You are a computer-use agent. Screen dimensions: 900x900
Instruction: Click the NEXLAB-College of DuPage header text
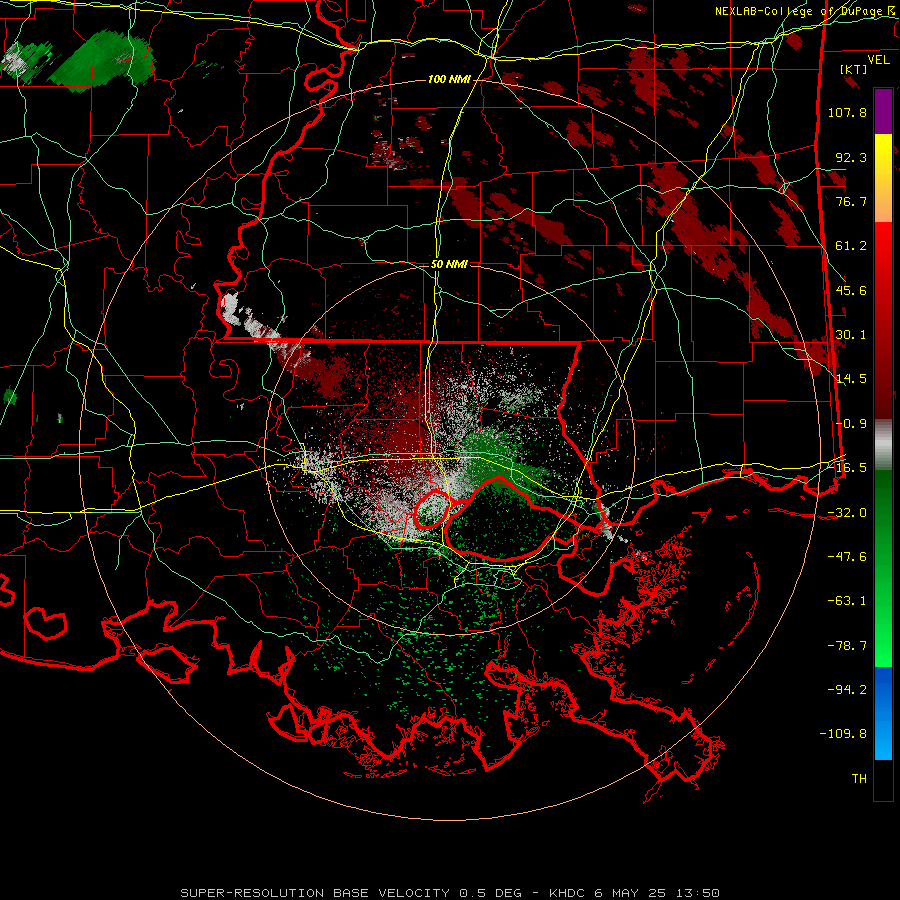[804, 11]
